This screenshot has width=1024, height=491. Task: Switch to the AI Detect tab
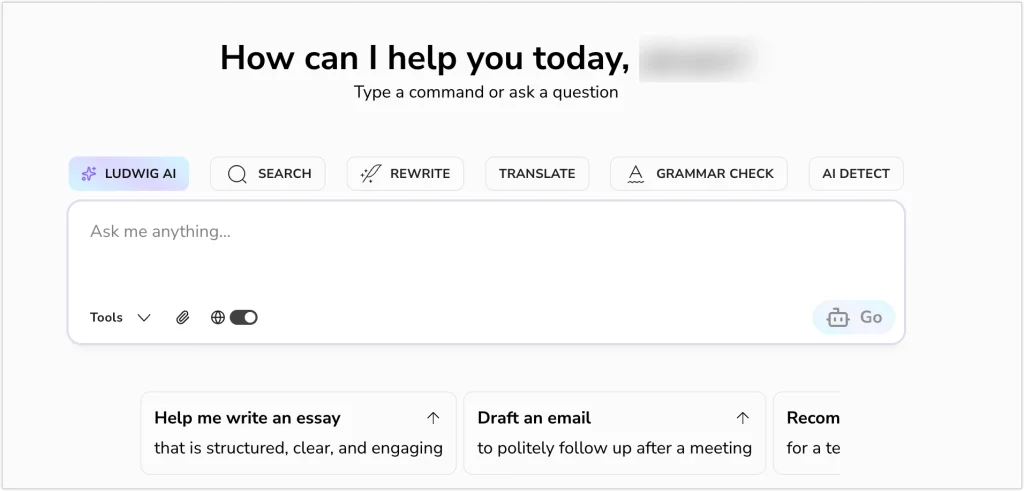[x=856, y=174]
